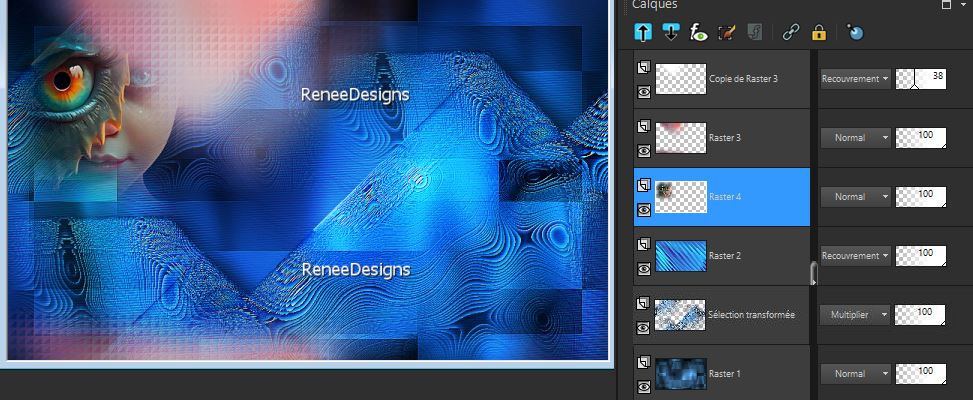Select the Raster 3 layer thumbnail
Viewport: 973px width, 400px height.
681,138
